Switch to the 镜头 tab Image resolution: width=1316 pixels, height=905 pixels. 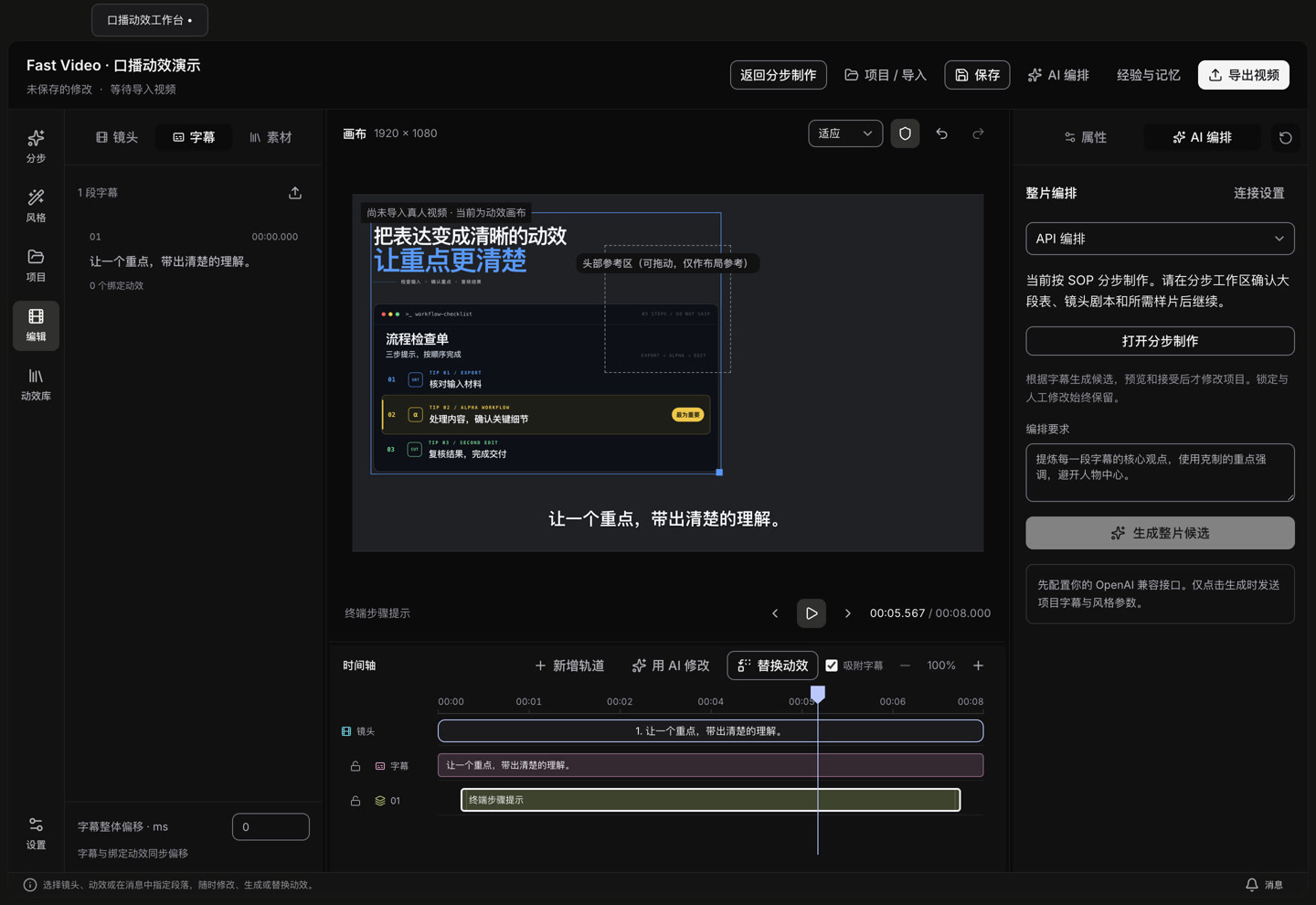click(x=117, y=137)
